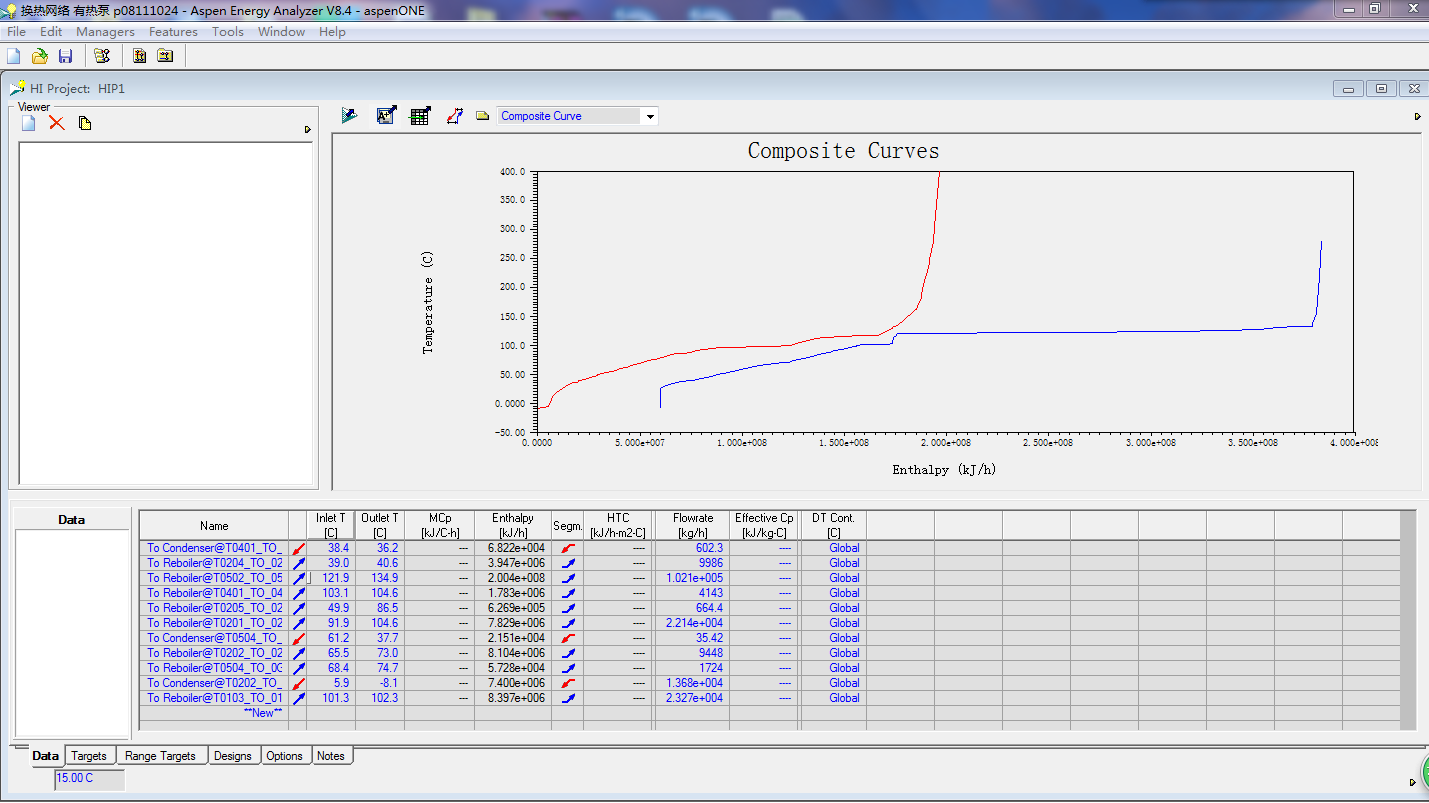This screenshot has height=803, width=1429.
Task: Click segment icon in To Condenser@T0202 row
Action: click(x=568, y=683)
